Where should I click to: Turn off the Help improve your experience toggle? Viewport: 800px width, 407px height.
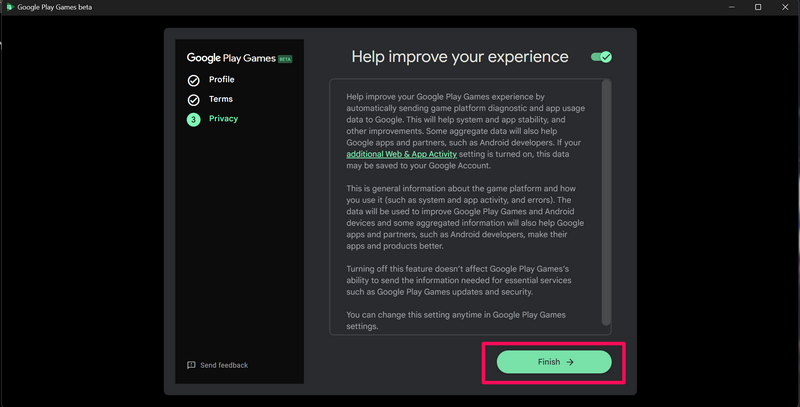(x=602, y=57)
